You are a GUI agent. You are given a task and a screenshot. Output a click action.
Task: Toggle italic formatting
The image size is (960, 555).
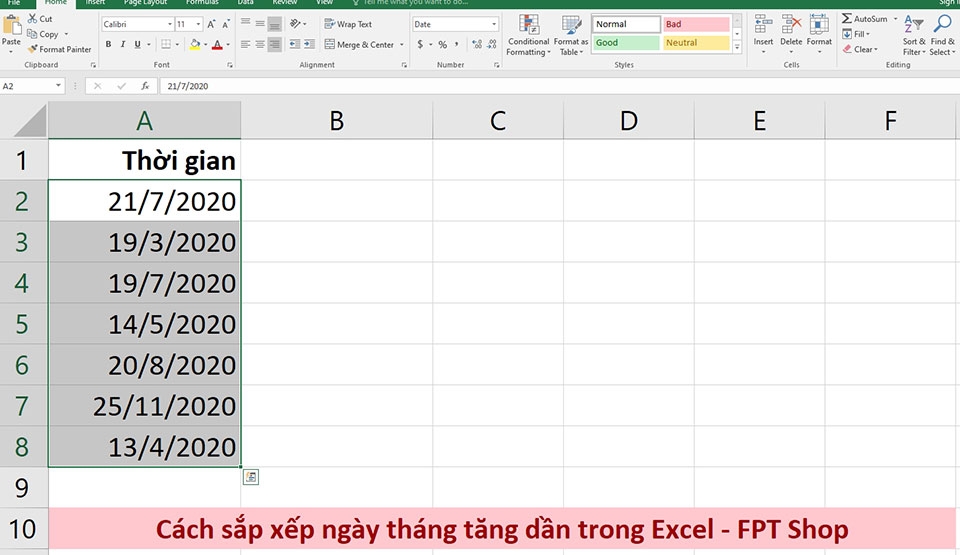122,44
